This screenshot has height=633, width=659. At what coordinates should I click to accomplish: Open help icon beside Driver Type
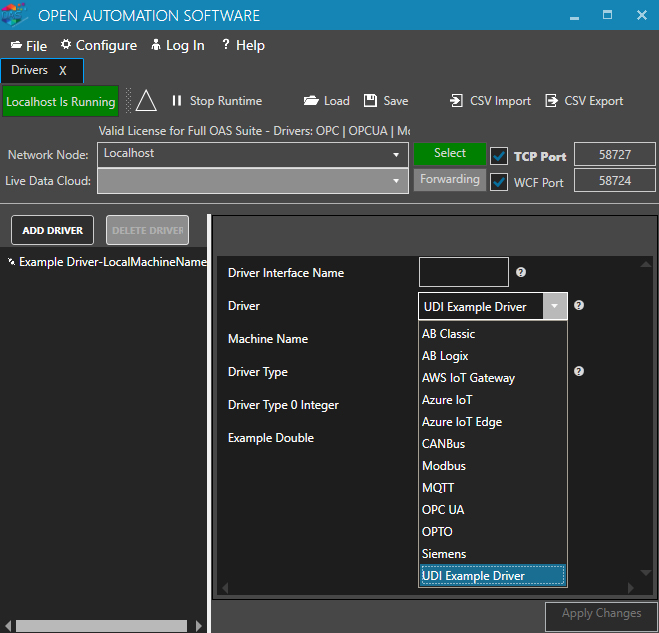[579, 371]
